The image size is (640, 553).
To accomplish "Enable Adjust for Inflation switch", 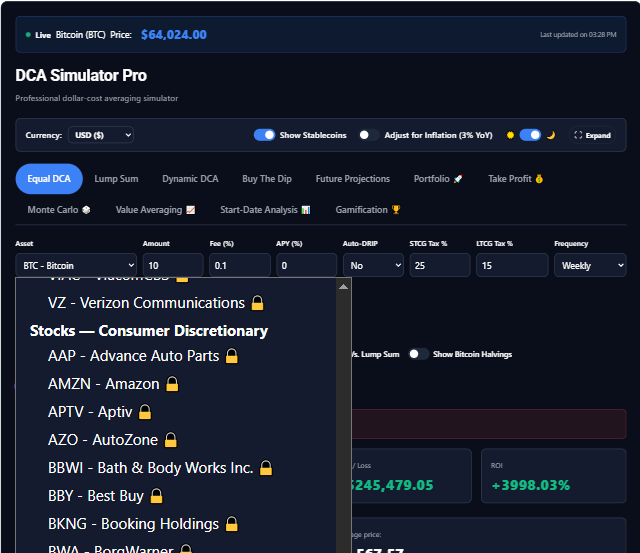I will click(369, 135).
